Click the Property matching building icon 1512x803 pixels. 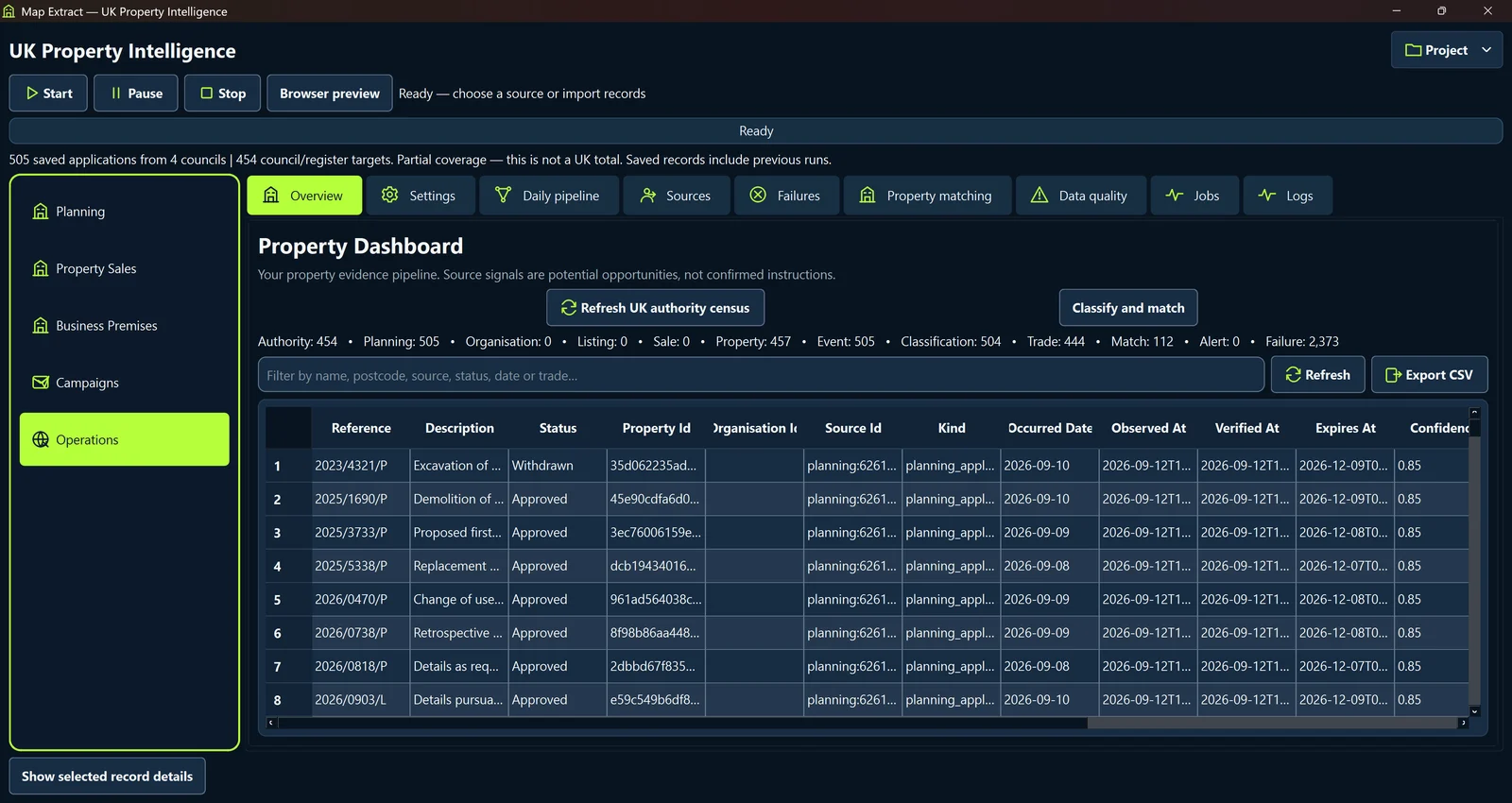(x=868, y=195)
